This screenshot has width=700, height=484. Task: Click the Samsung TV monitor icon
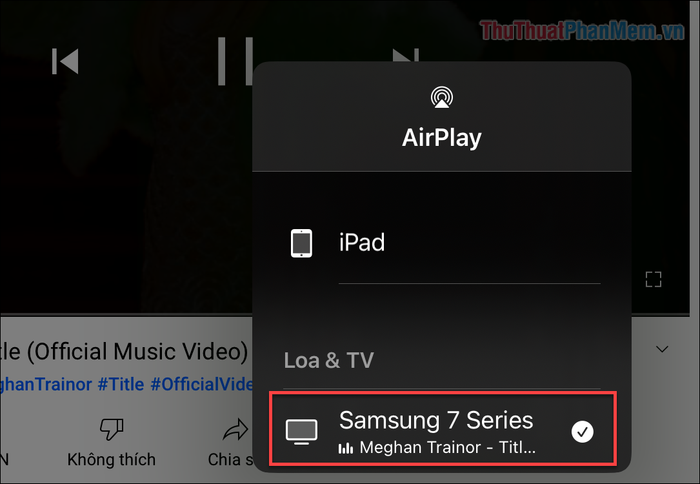[301, 431]
